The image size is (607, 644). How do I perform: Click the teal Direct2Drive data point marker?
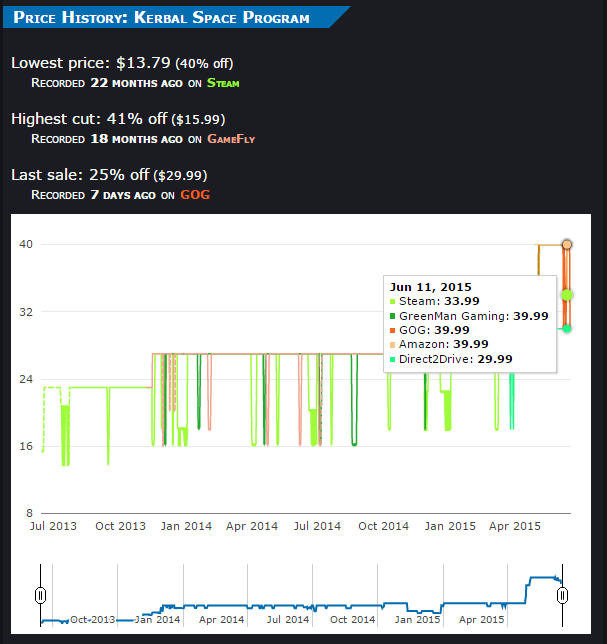(567, 329)
